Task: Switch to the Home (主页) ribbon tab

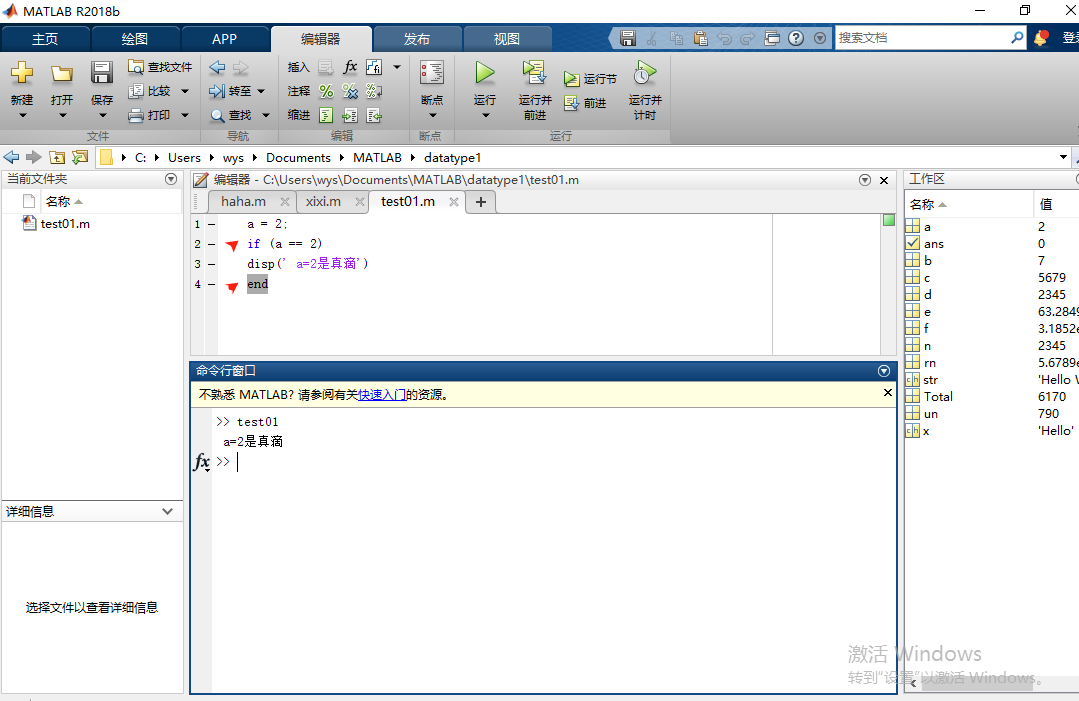Action: (x=45, y=39)
